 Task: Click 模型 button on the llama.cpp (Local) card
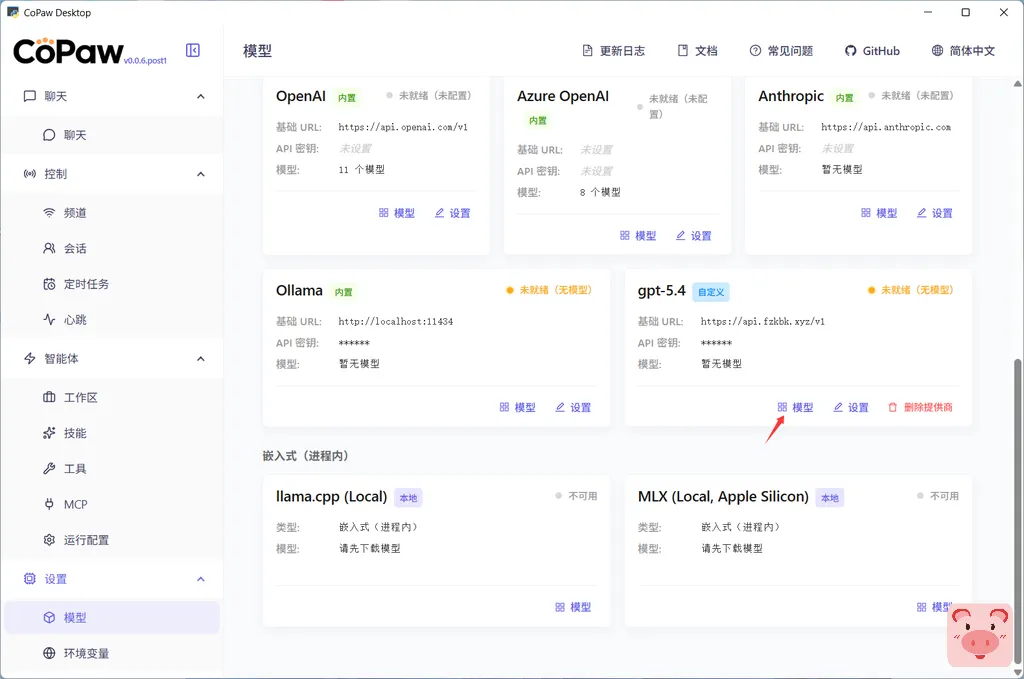click(x=573, y=607)
